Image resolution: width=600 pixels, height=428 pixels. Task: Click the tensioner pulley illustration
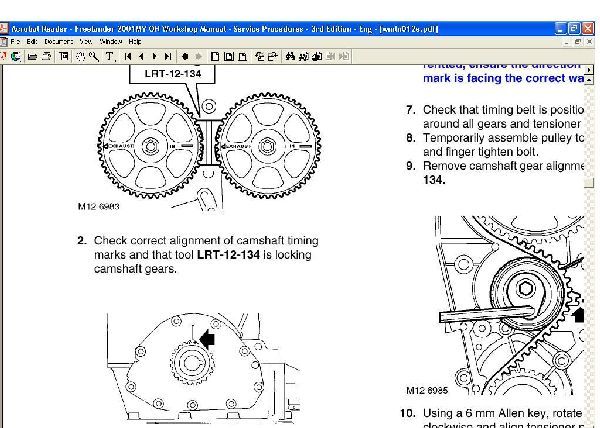click(526, 293)
